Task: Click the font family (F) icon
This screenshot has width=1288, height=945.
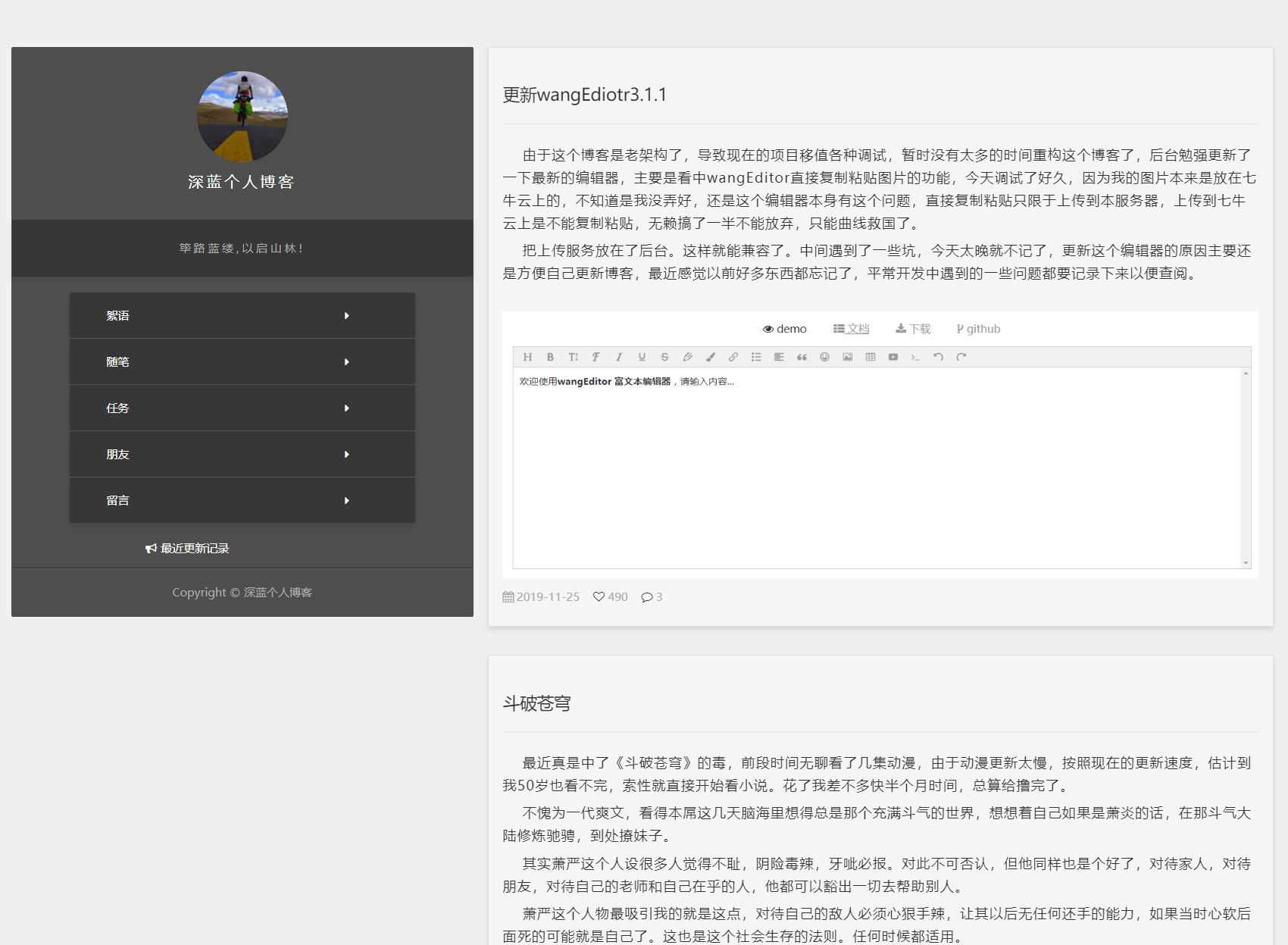Action: (596, 357)
